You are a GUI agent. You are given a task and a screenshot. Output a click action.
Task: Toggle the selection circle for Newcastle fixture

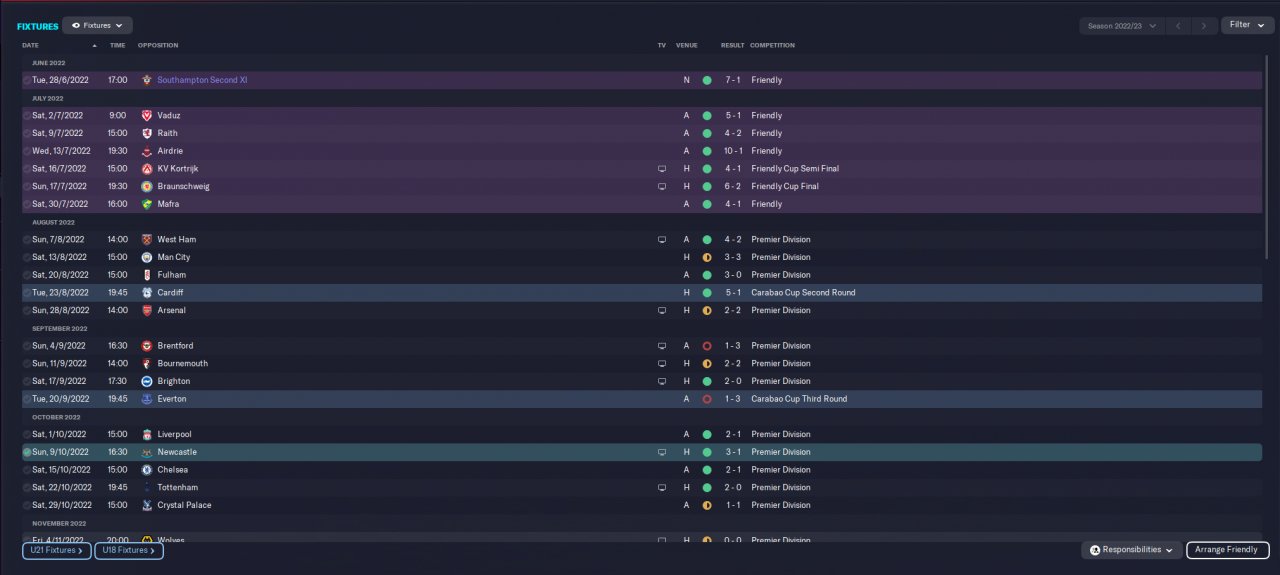tap(27, 452)
